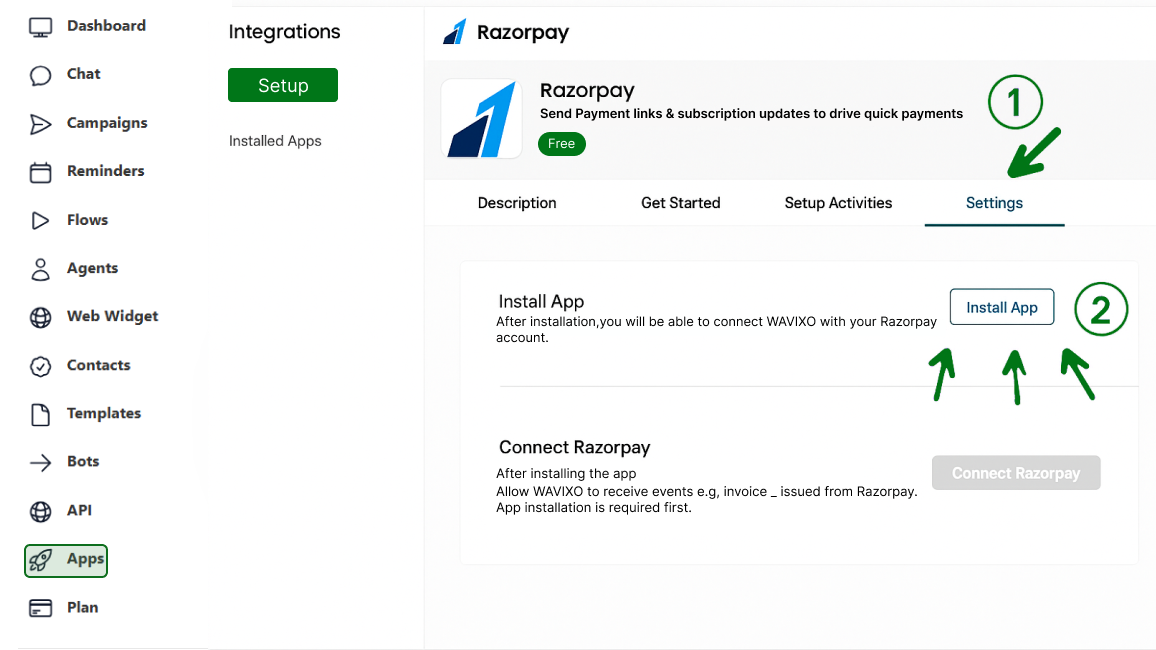Select the Contacts checkmark badge icon
Image resolution: width=1156 pixels, height=650 pixels.
pos(40,366)
